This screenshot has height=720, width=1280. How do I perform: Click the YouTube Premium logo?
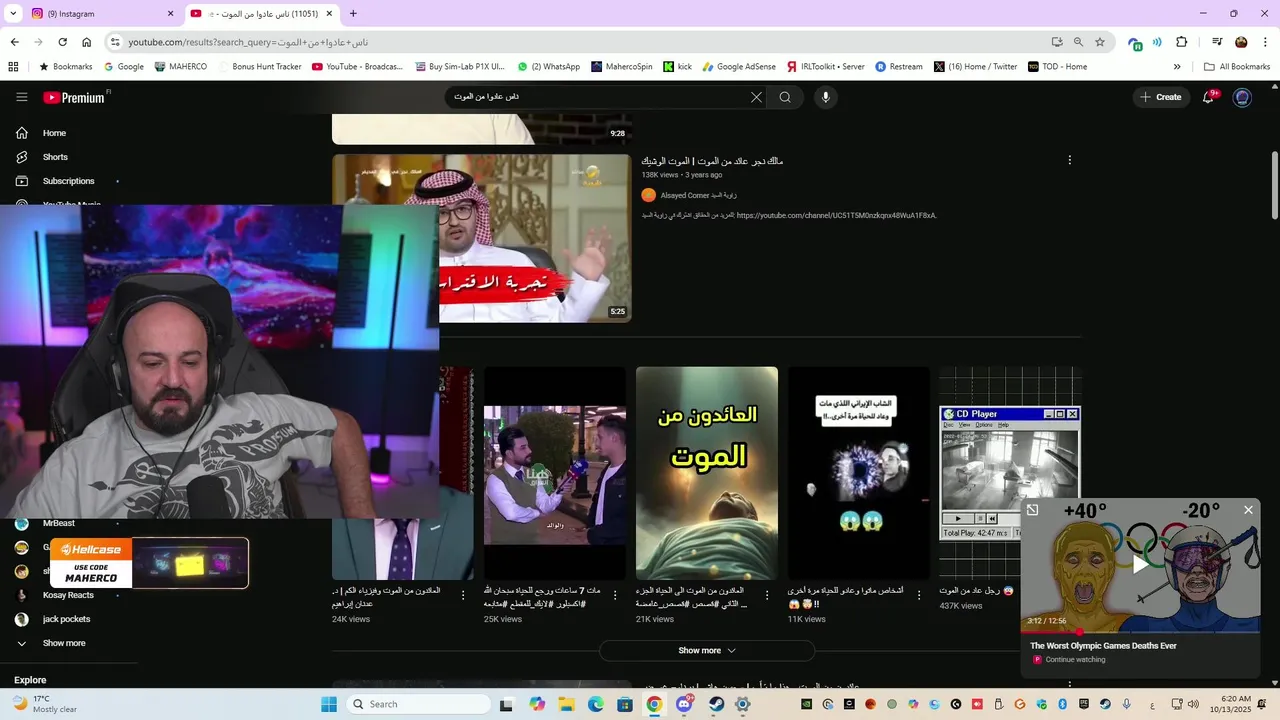pos(74,97)
